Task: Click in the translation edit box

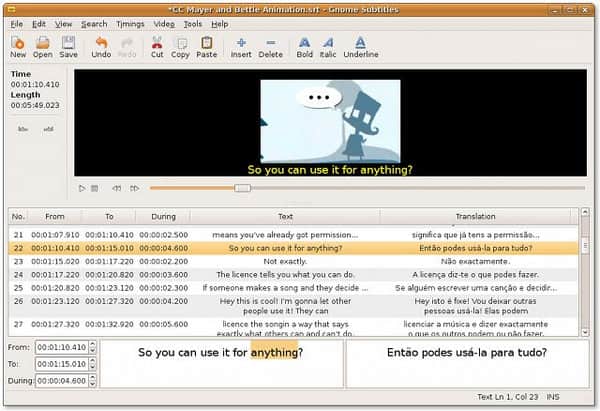Action: coord(467,364)
